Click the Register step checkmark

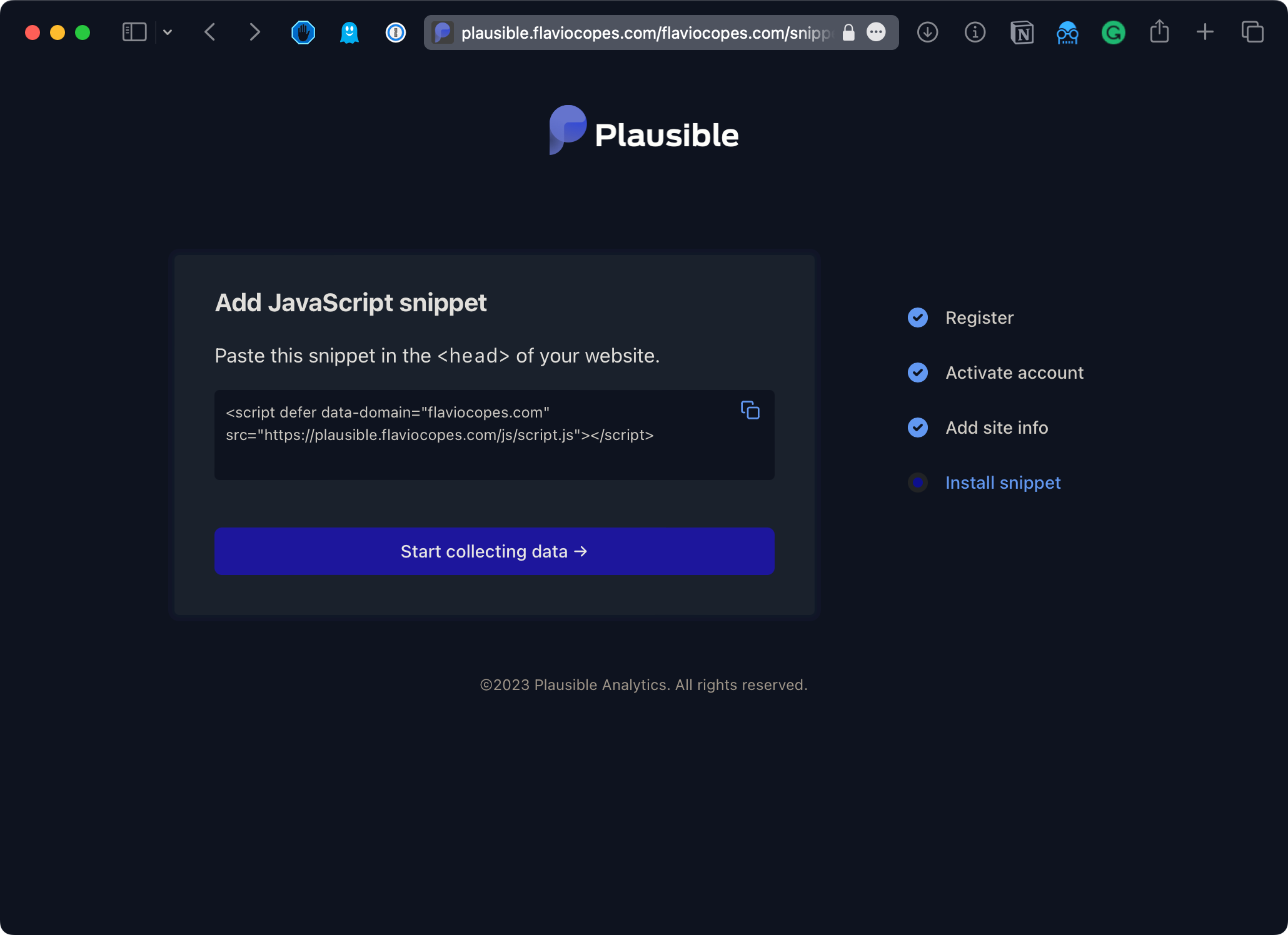coord(917,317)
